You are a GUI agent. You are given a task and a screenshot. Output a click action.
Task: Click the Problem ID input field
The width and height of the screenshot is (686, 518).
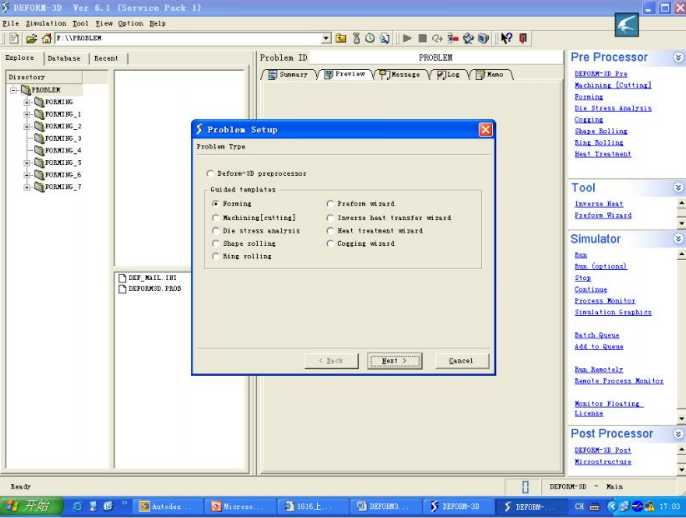(435, 58)
